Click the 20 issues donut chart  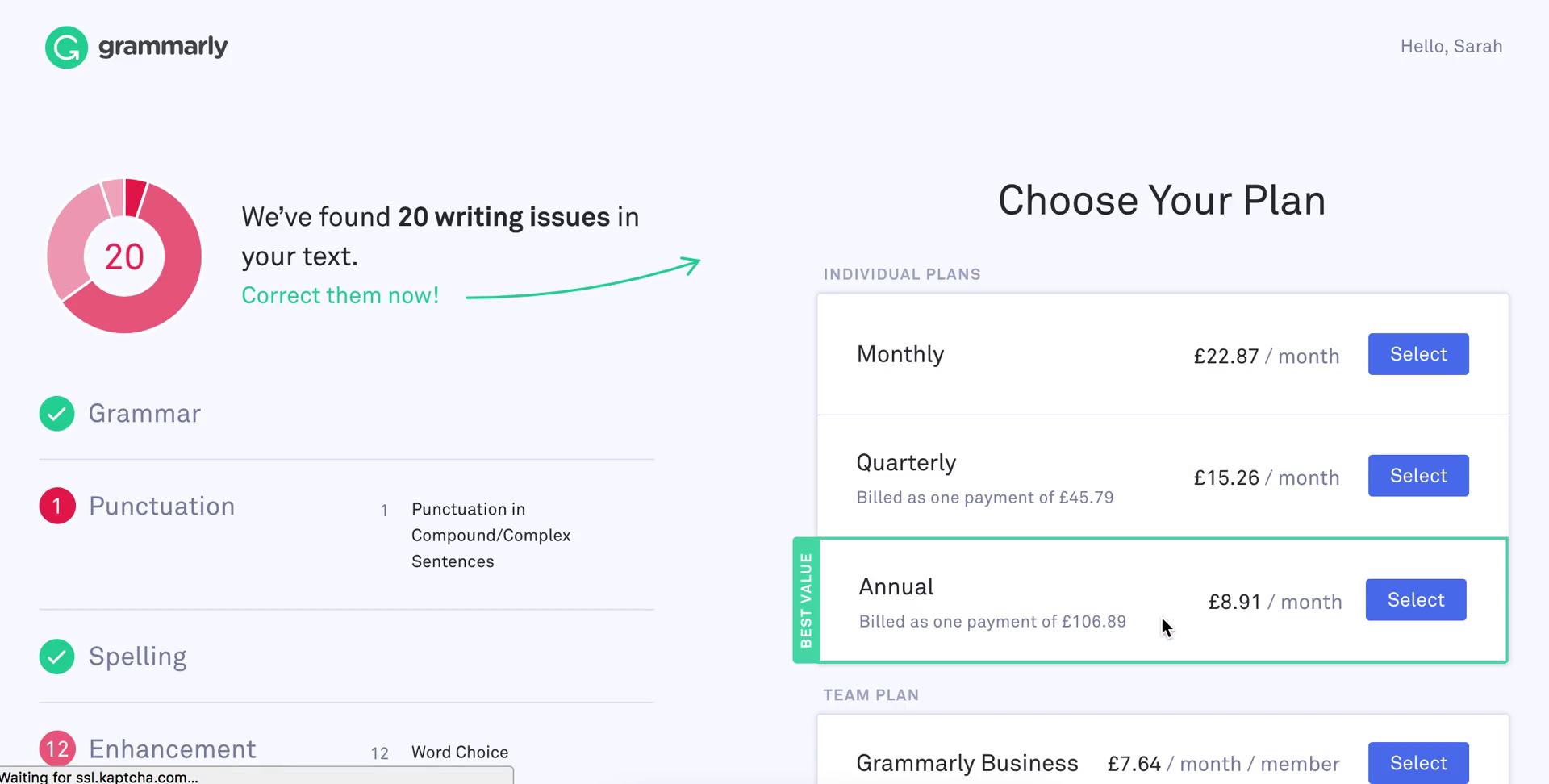click(x=124, y=256)
